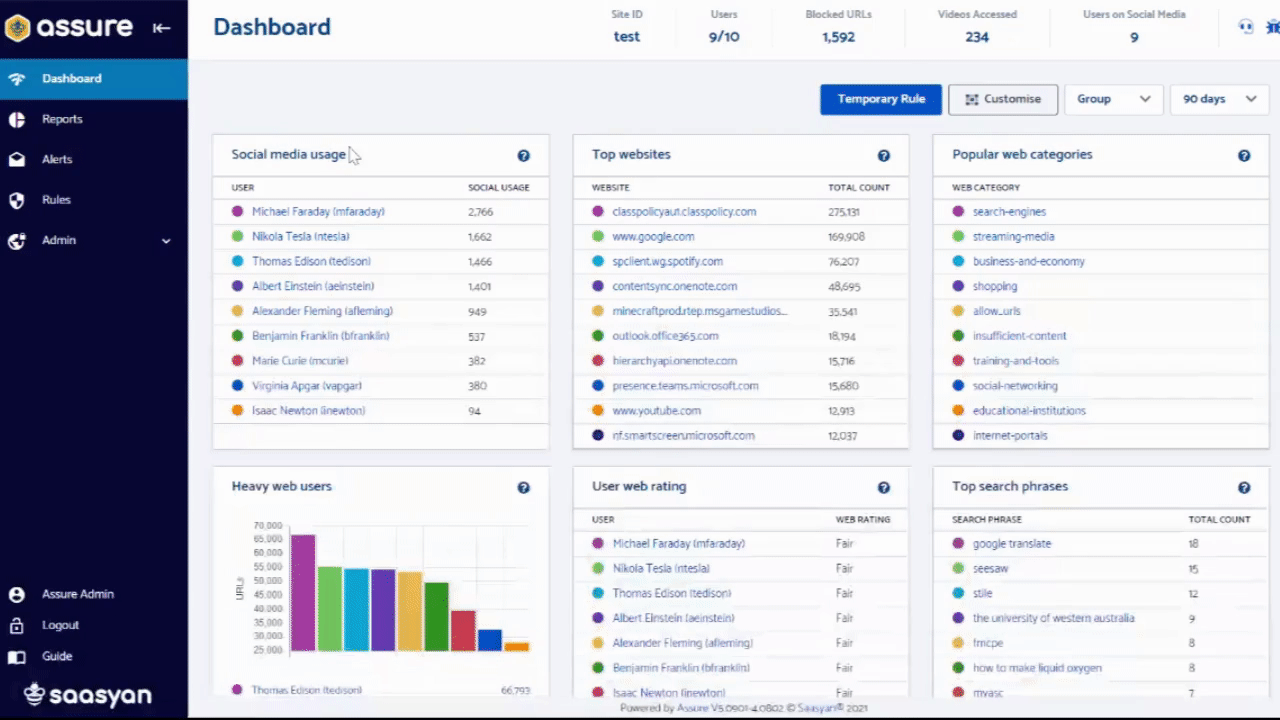Open the Group dropdown
The width and height of the screenshot is (1280, 720).
pos(1113,99)
